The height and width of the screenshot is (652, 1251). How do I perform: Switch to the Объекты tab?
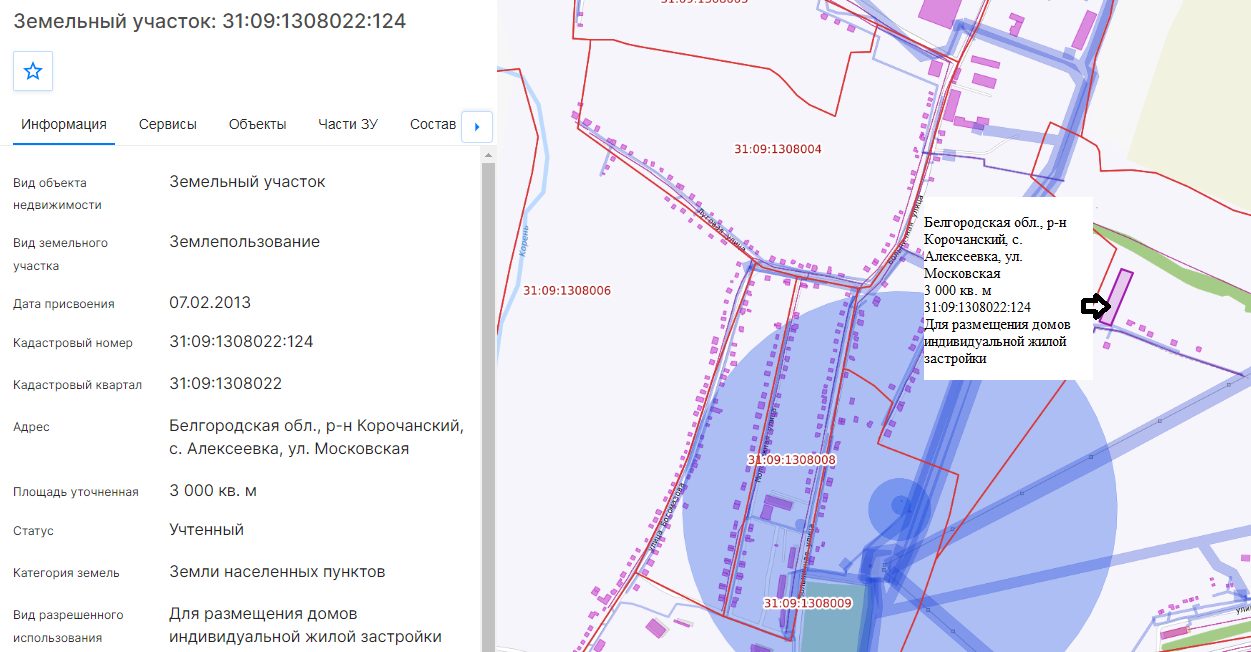[x=257, y=124]
